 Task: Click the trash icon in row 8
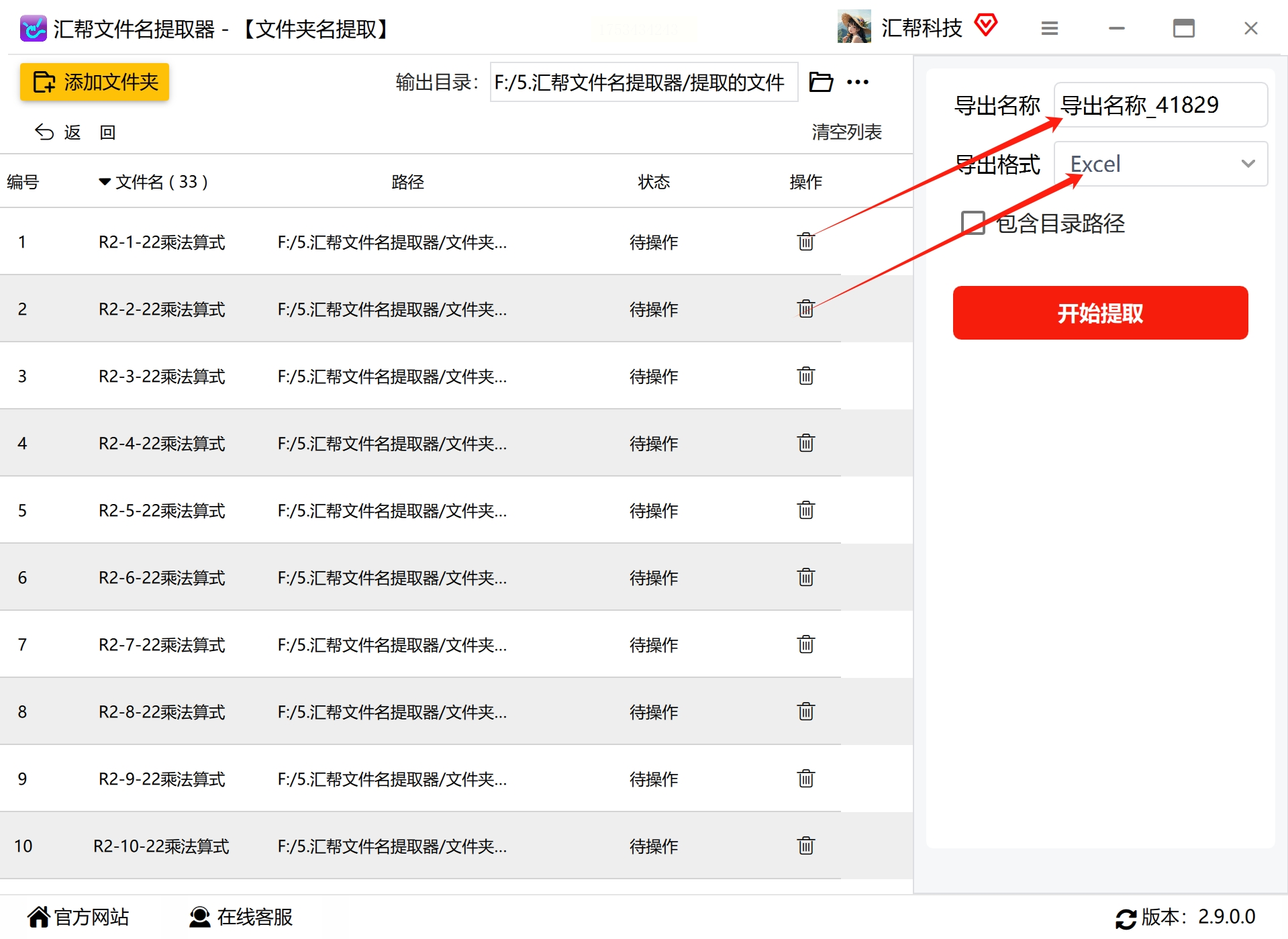tap(805, 711)
